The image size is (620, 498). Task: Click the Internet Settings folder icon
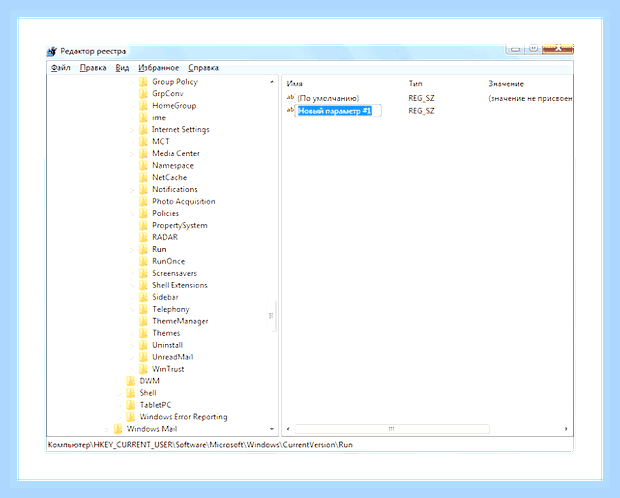(x=143, y=130)
